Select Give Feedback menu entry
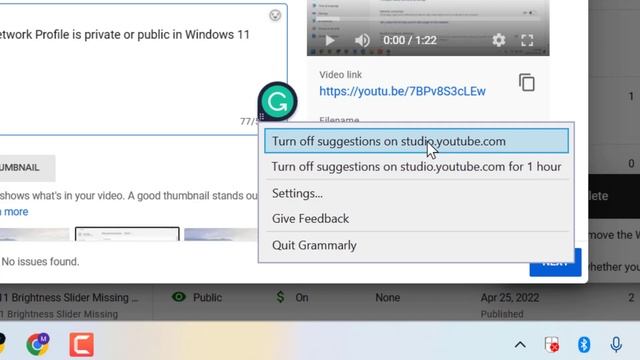 click(x=416, y=219)
